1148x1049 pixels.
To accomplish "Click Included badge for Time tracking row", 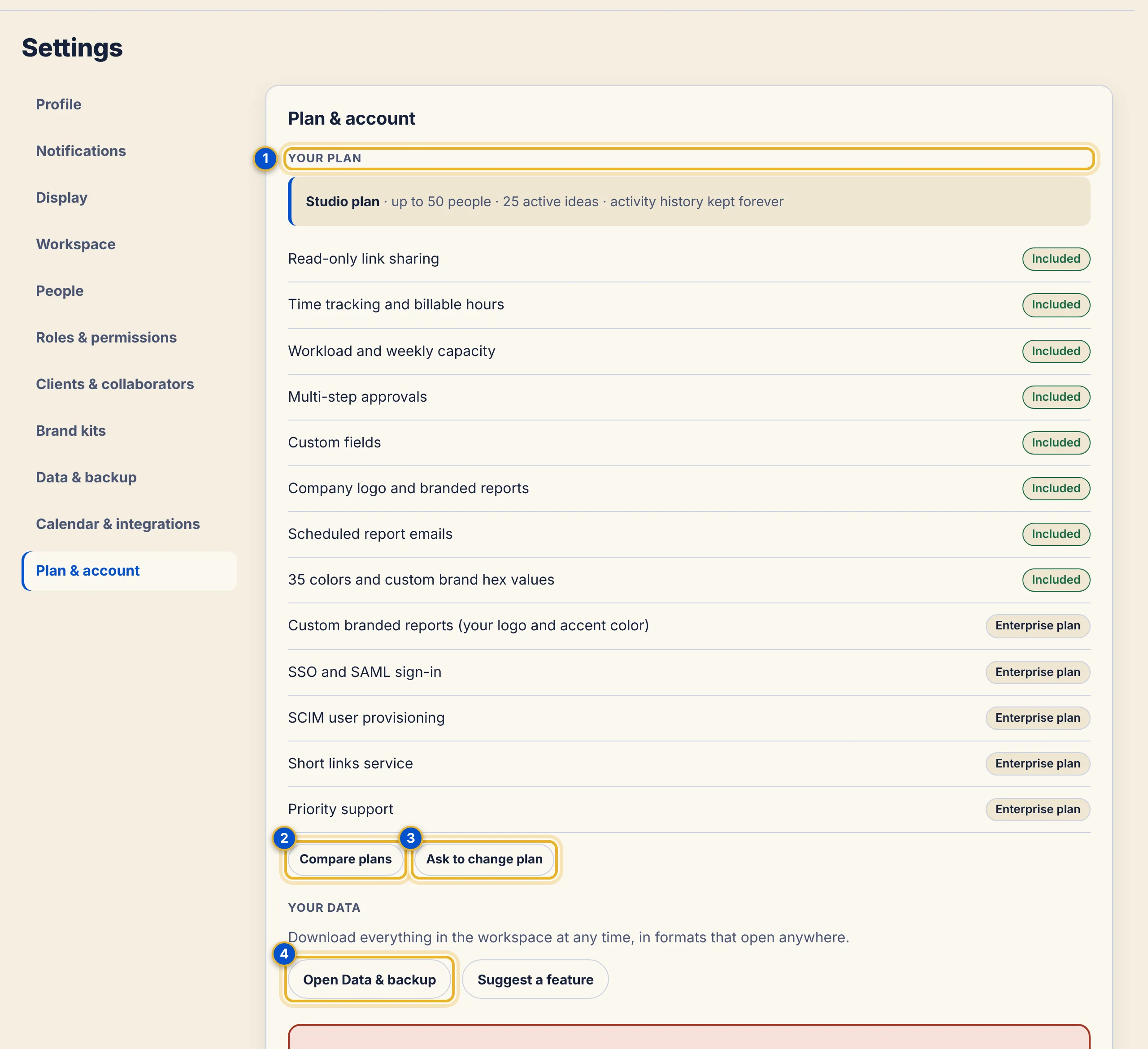I will tap(1056, 305).
